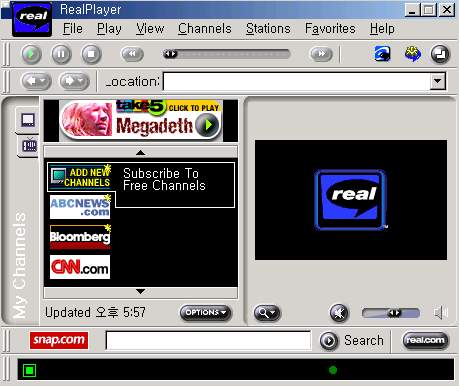Click the green Play button
This screenshot has height=386, width=459.
pyautogui.click(x=31, y=54)
